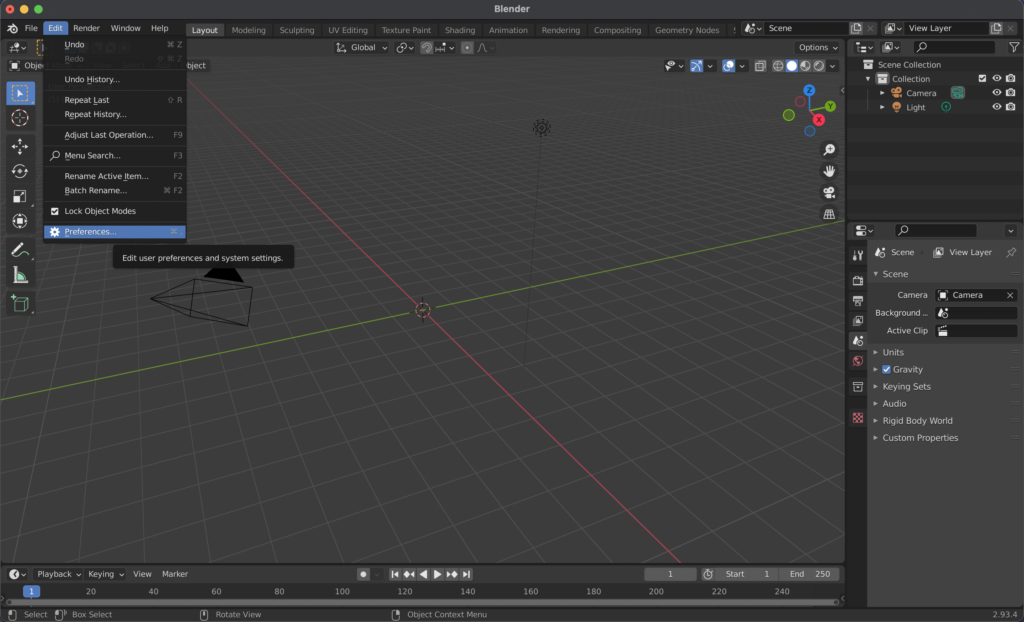Open the Playback dropdown in timeline

pyautogui.click(x=58, y=574)
